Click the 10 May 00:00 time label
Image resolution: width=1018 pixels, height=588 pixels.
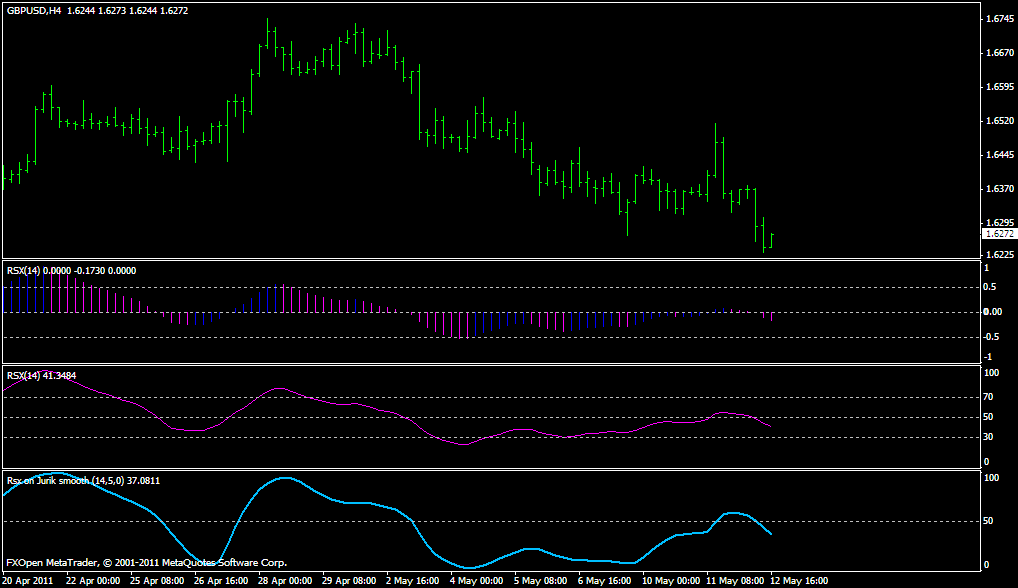pos(671,580)
